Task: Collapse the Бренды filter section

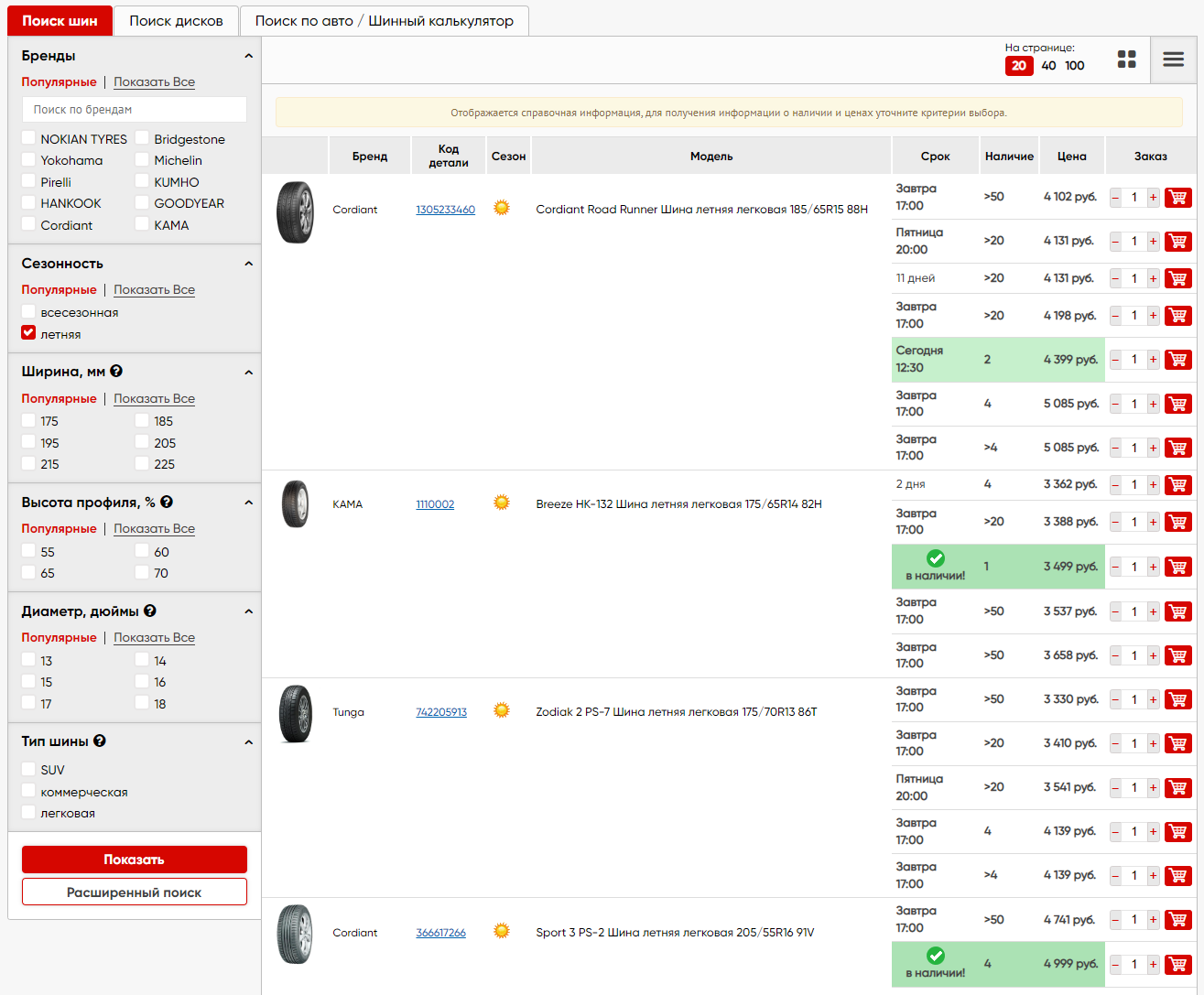Action: 248,56
